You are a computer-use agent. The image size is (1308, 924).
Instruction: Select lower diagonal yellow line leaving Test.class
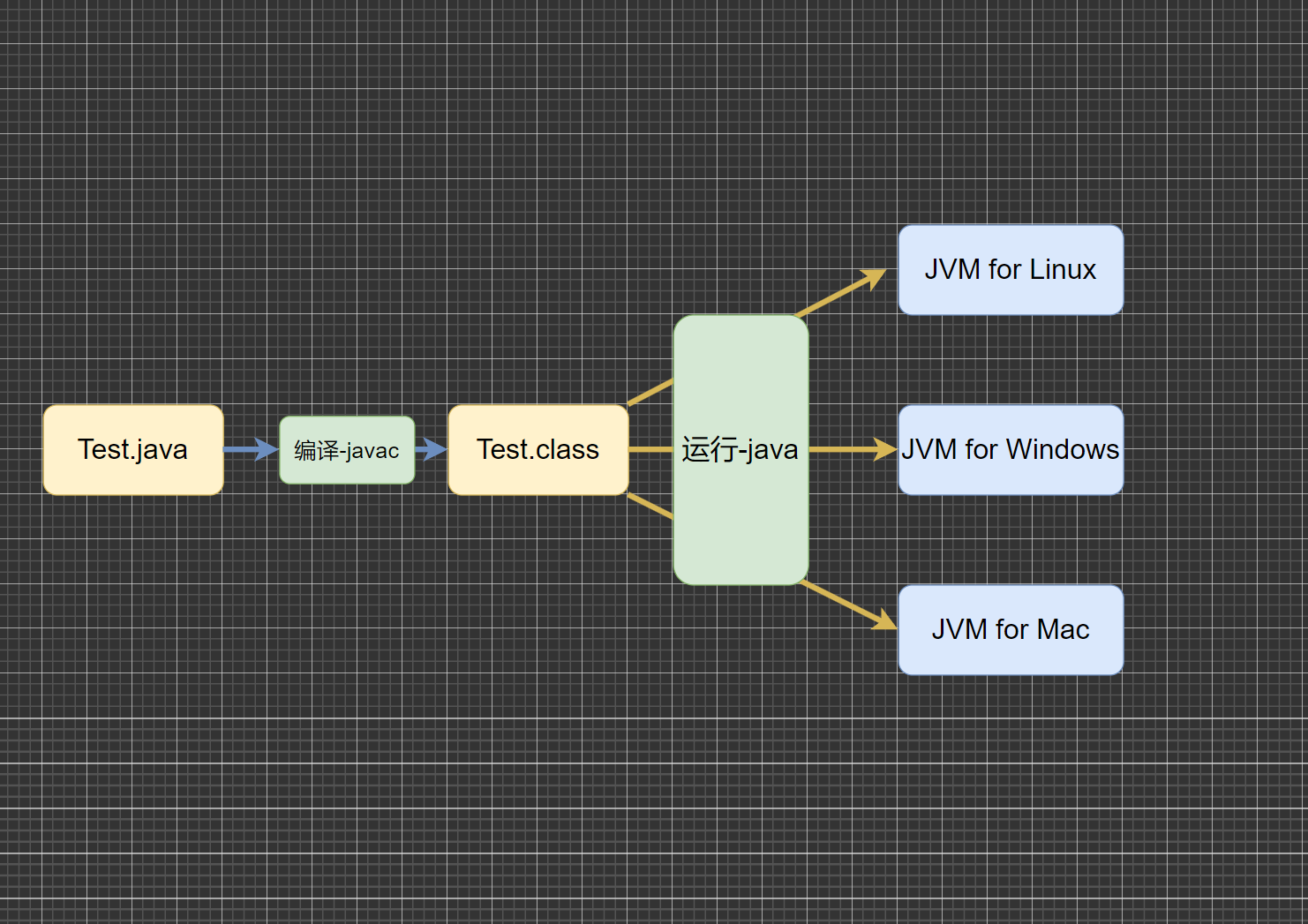click(650, 507)
